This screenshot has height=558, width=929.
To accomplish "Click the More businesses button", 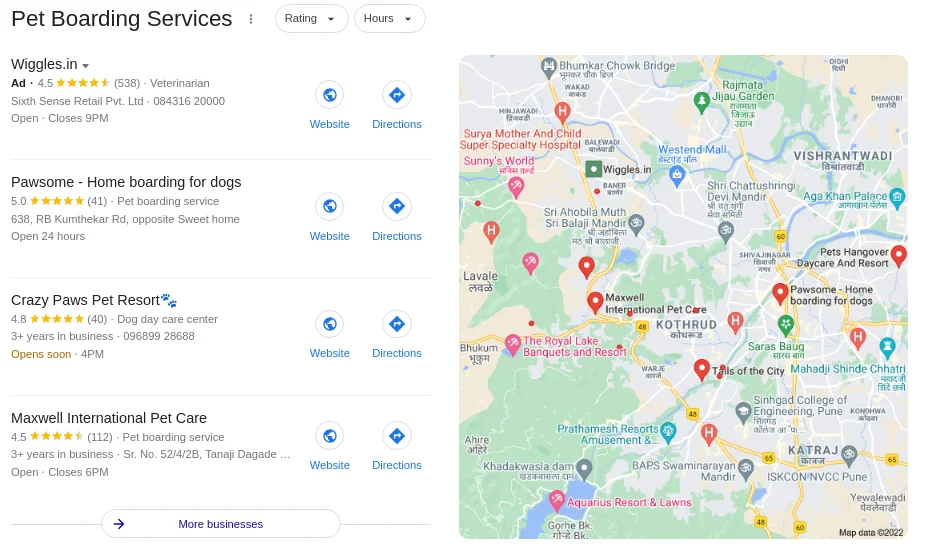I will tap(220, 524).
